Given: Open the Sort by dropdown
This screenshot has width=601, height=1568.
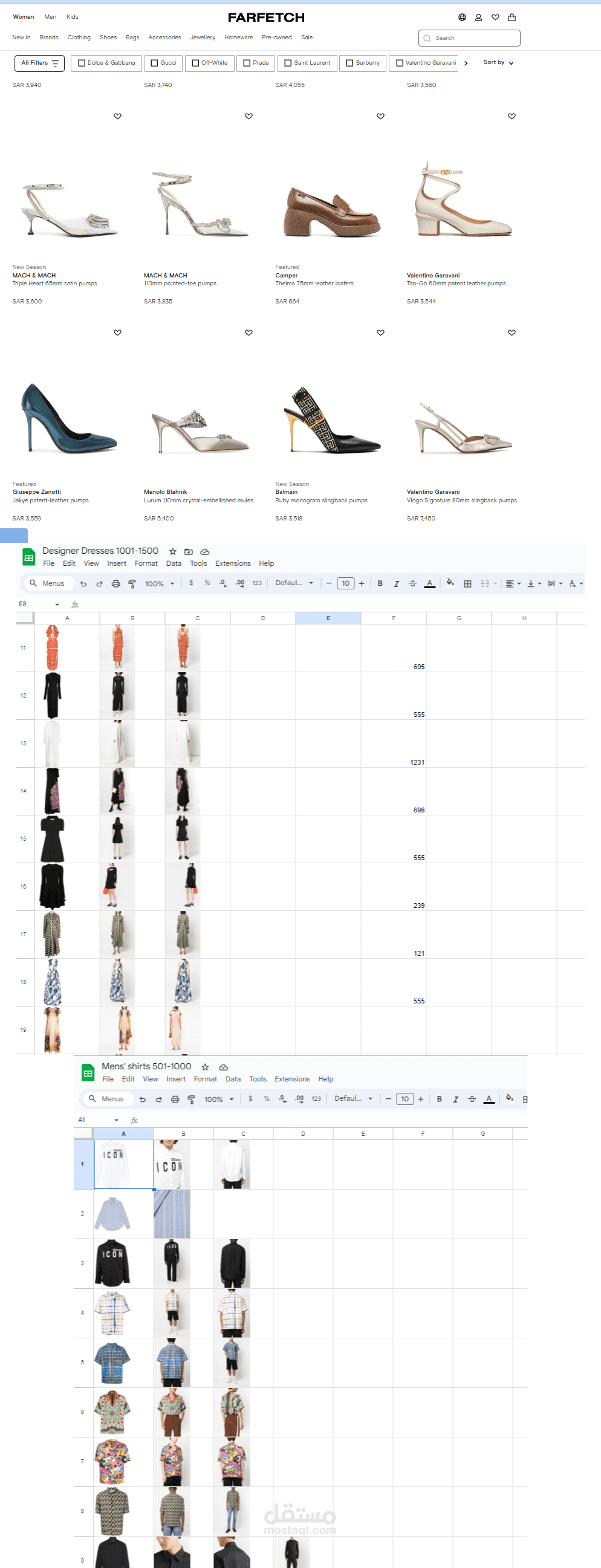Looking at the screenshot, I should pyautogui.click(x=498, y=63).
